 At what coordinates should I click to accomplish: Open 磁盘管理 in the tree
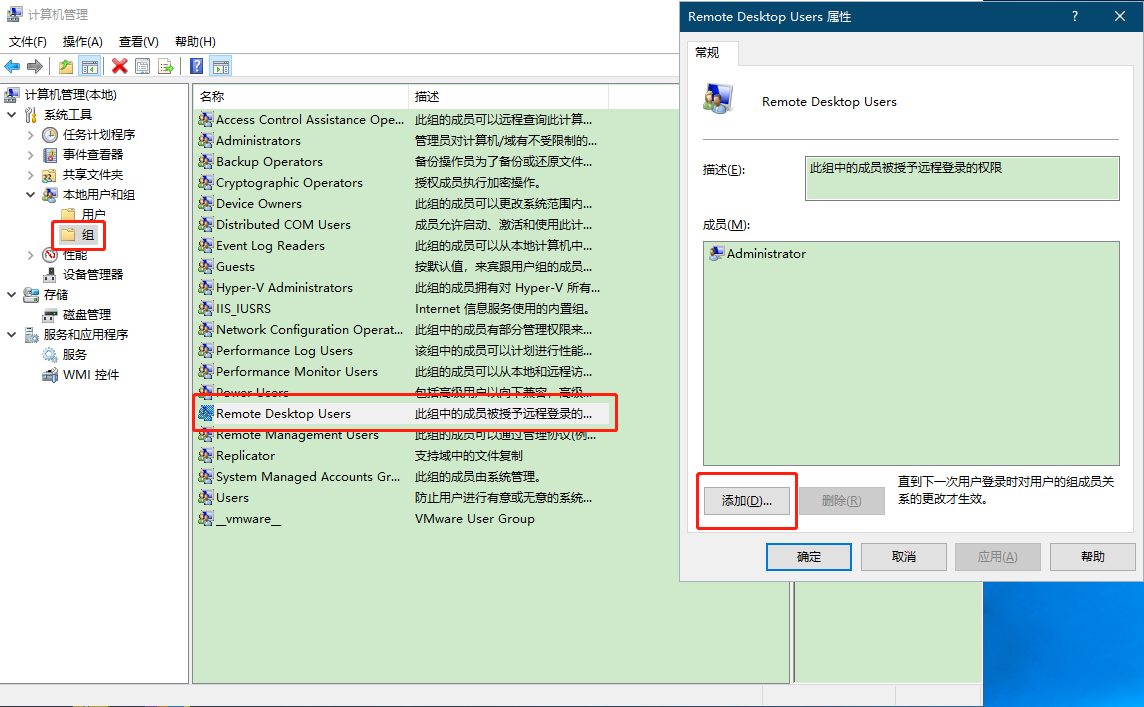click(x=87, y=314)
